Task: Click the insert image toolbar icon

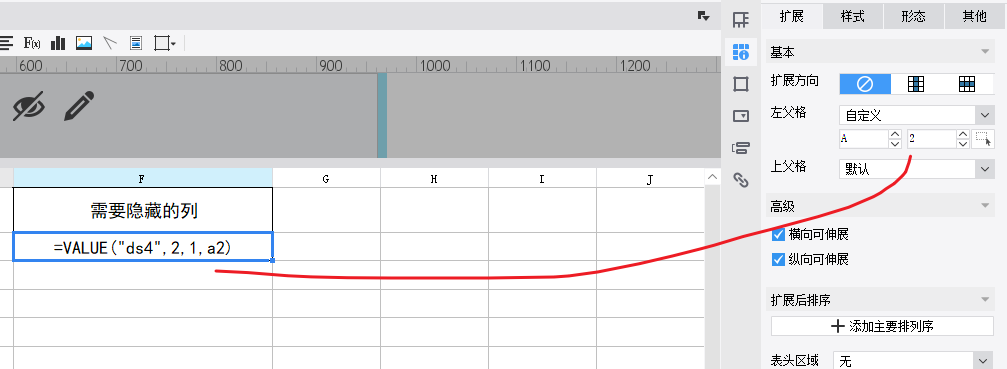Action: coord(84,44)
